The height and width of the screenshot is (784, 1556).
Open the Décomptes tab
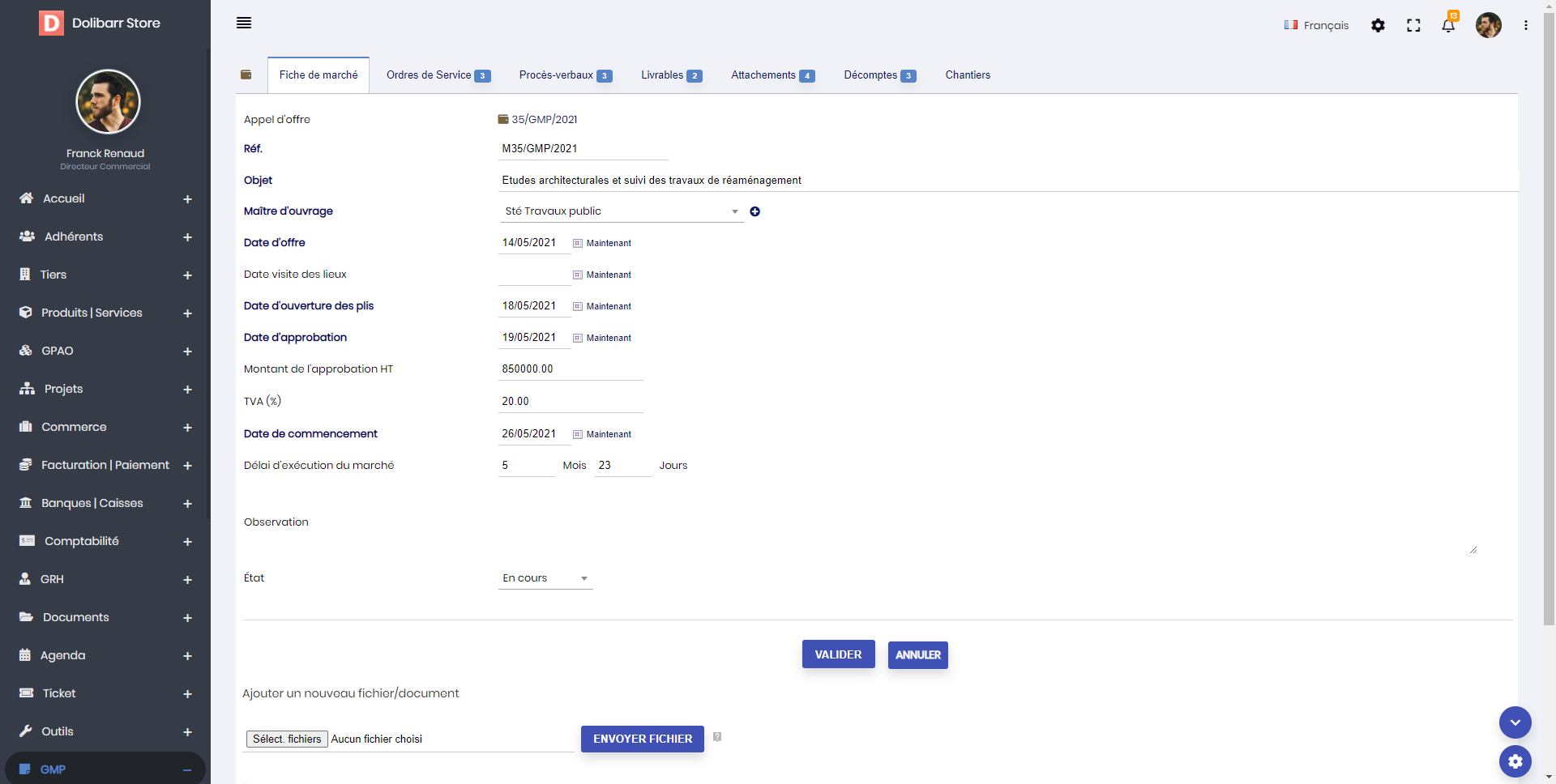879,75
